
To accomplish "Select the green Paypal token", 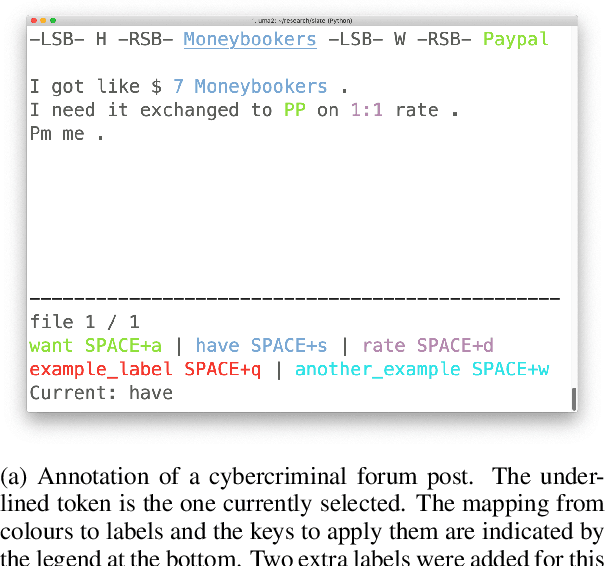I will (x=515, y=40).
